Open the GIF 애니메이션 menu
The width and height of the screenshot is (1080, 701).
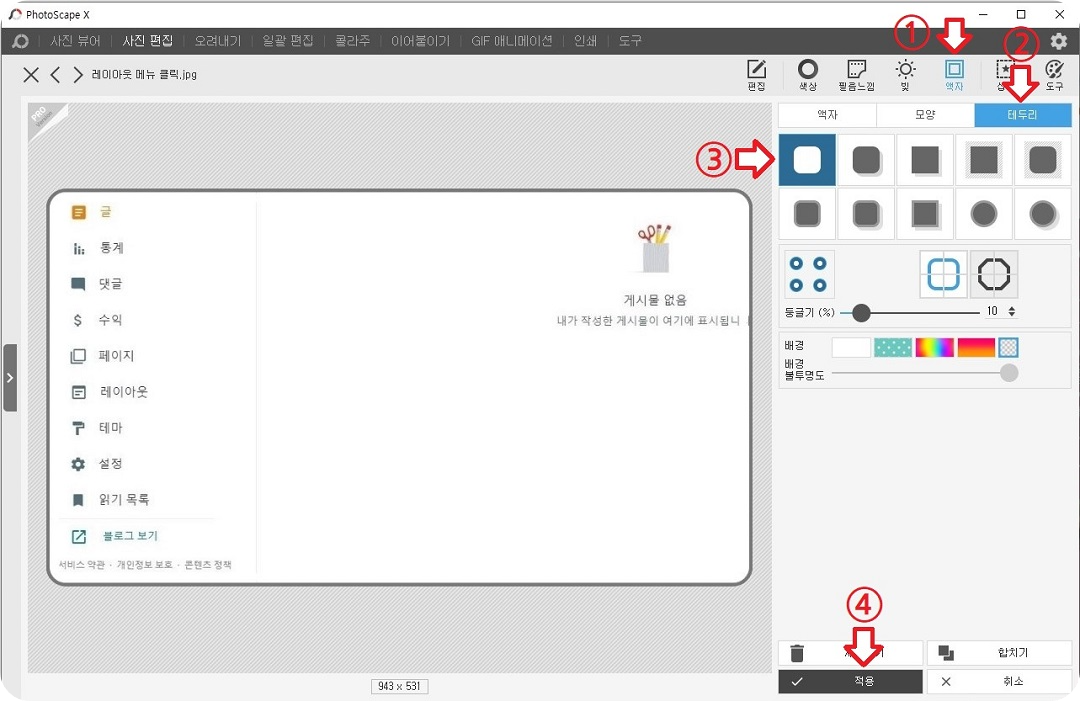click(512, 41)
